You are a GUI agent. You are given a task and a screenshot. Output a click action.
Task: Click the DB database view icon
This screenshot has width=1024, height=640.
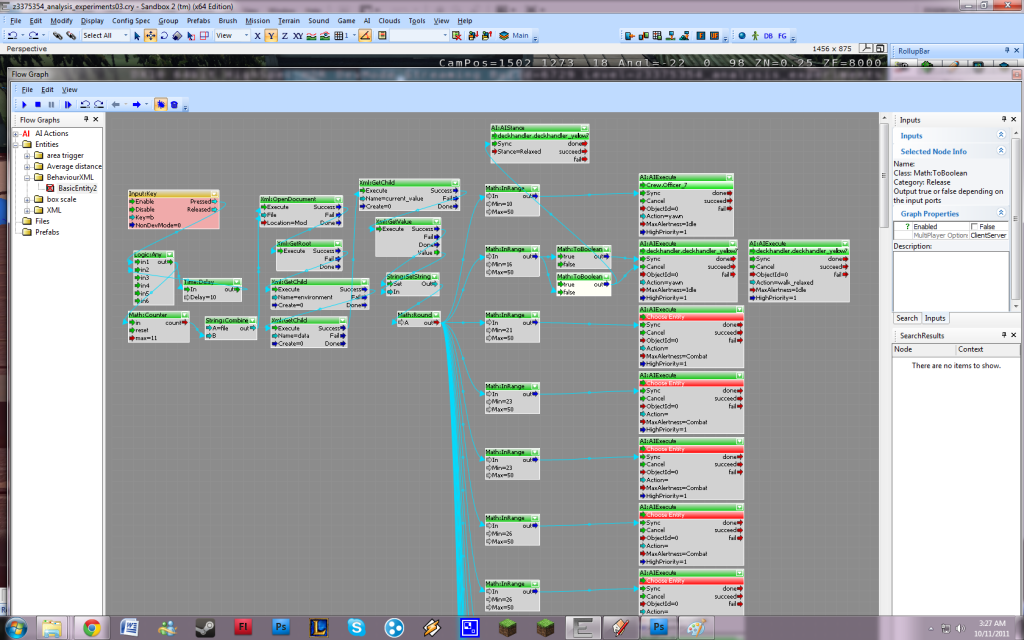767,36
